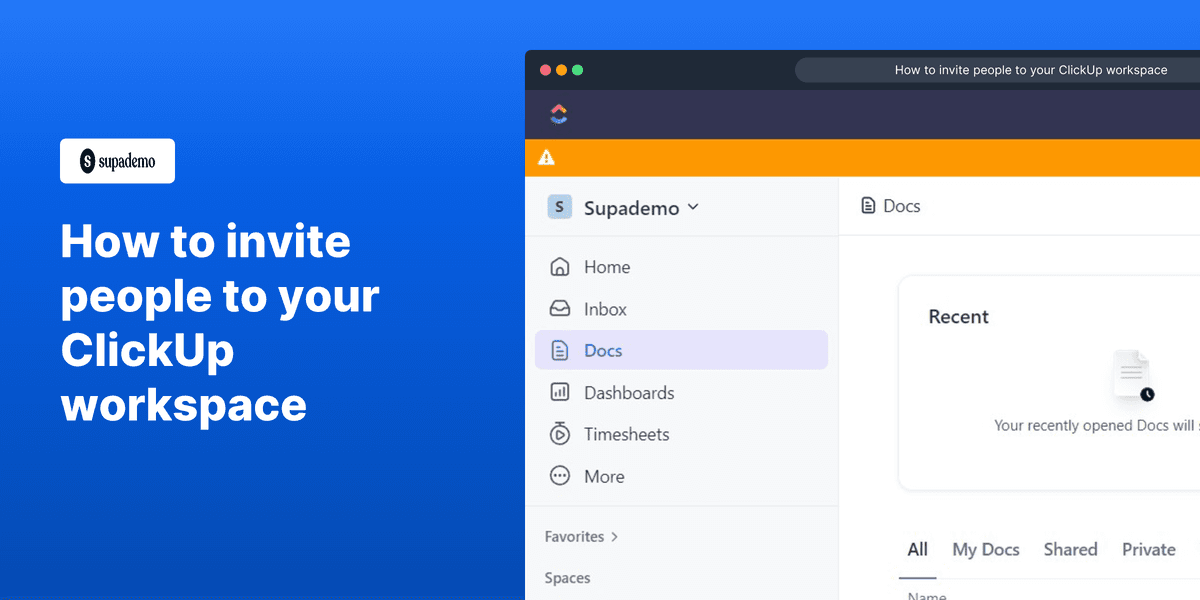Switch to the My Docs tab
Viewport: 1200px width, 600px height.
986,549
